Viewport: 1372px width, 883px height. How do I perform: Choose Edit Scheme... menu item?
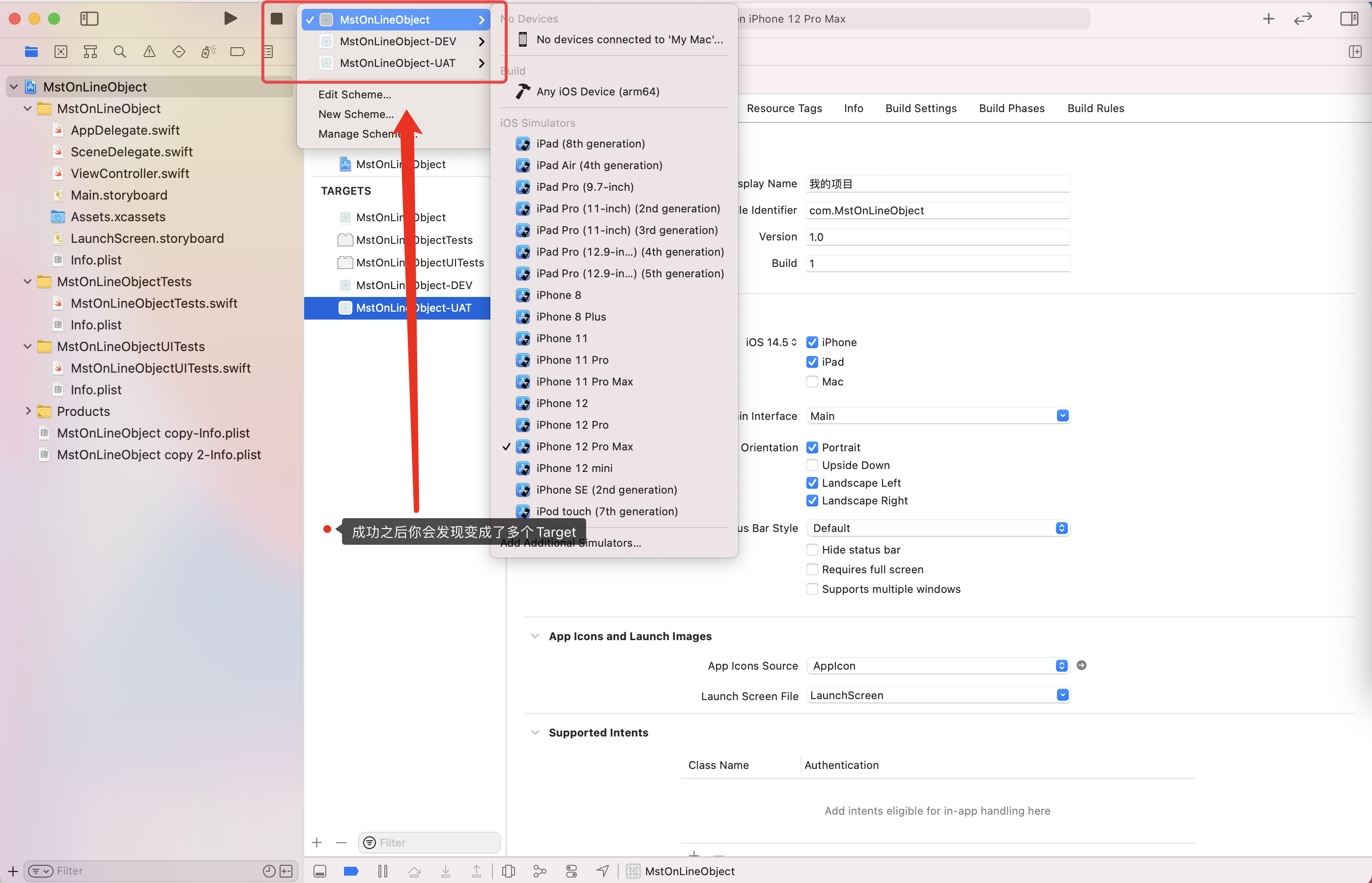click(355, 94)
